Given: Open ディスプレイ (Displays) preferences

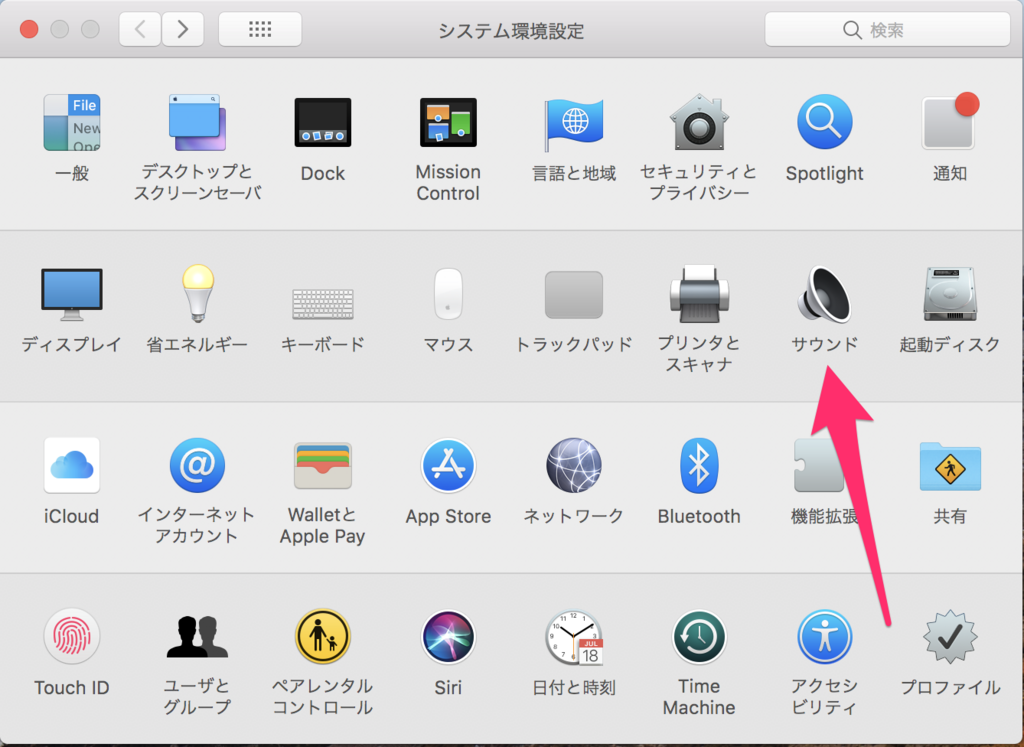Looking at the screenshot, I should tap(72, 294).
